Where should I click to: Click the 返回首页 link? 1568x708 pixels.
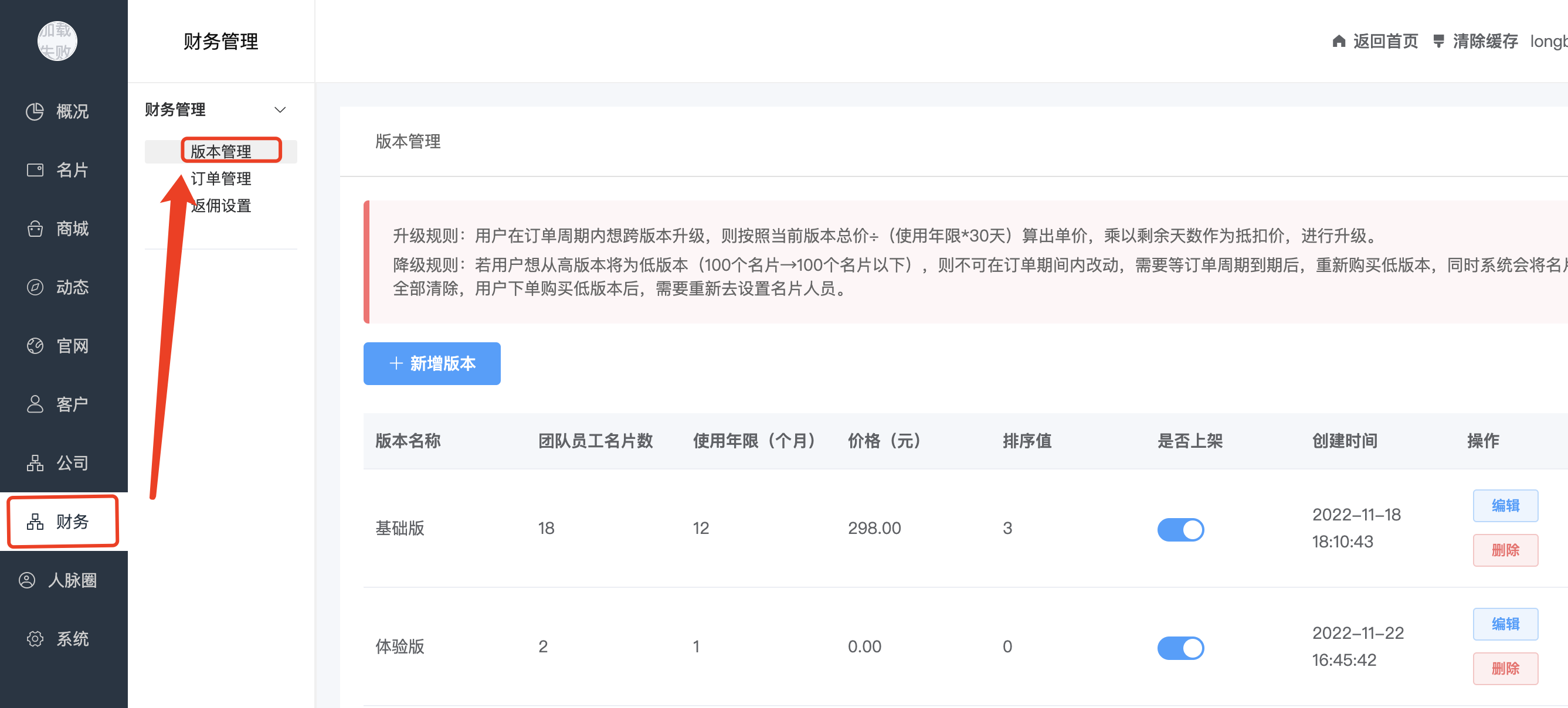(1386, 41)
